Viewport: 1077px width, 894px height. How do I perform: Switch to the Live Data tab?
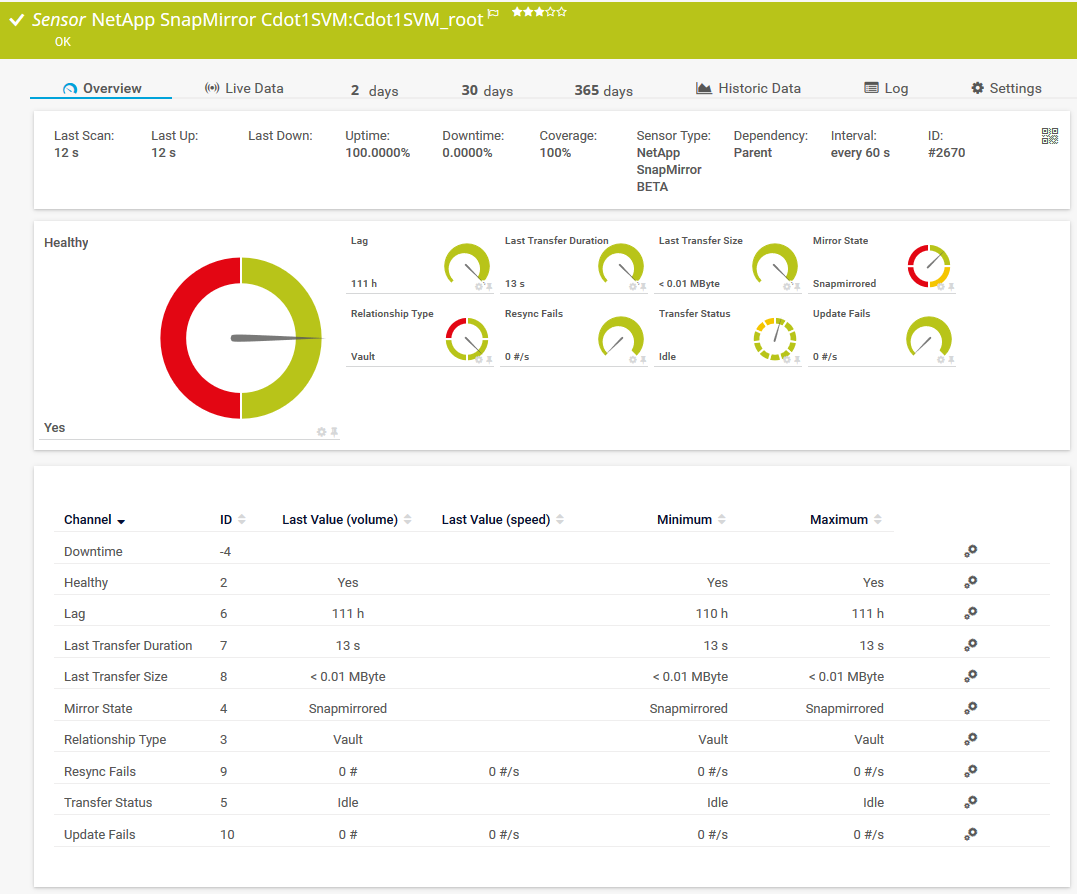[244, 88]
